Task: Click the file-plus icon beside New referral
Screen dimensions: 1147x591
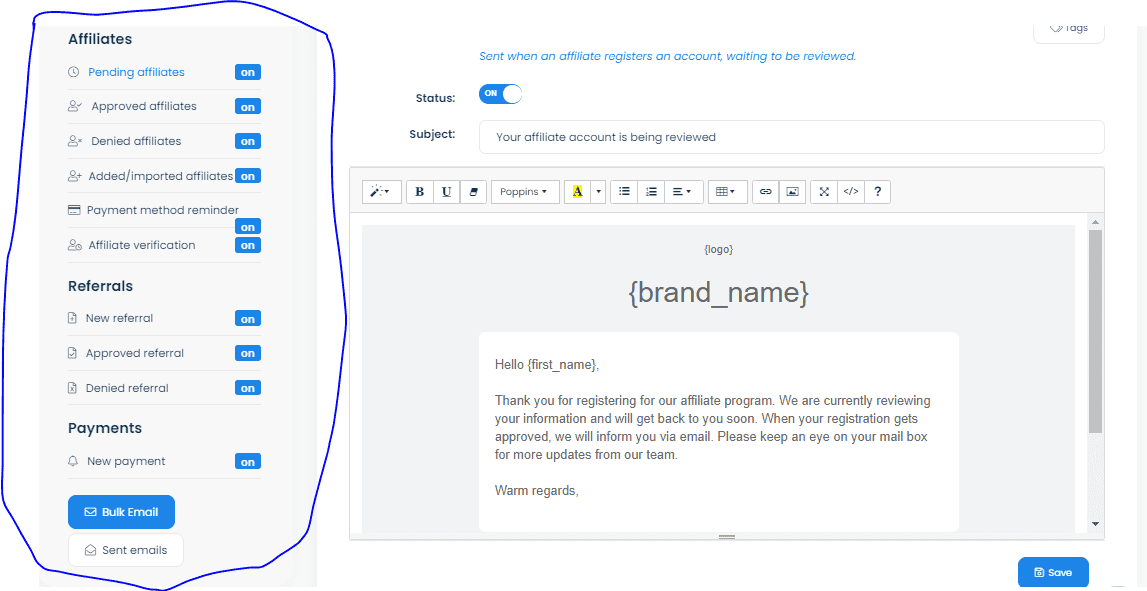Action: coord(72,318)
